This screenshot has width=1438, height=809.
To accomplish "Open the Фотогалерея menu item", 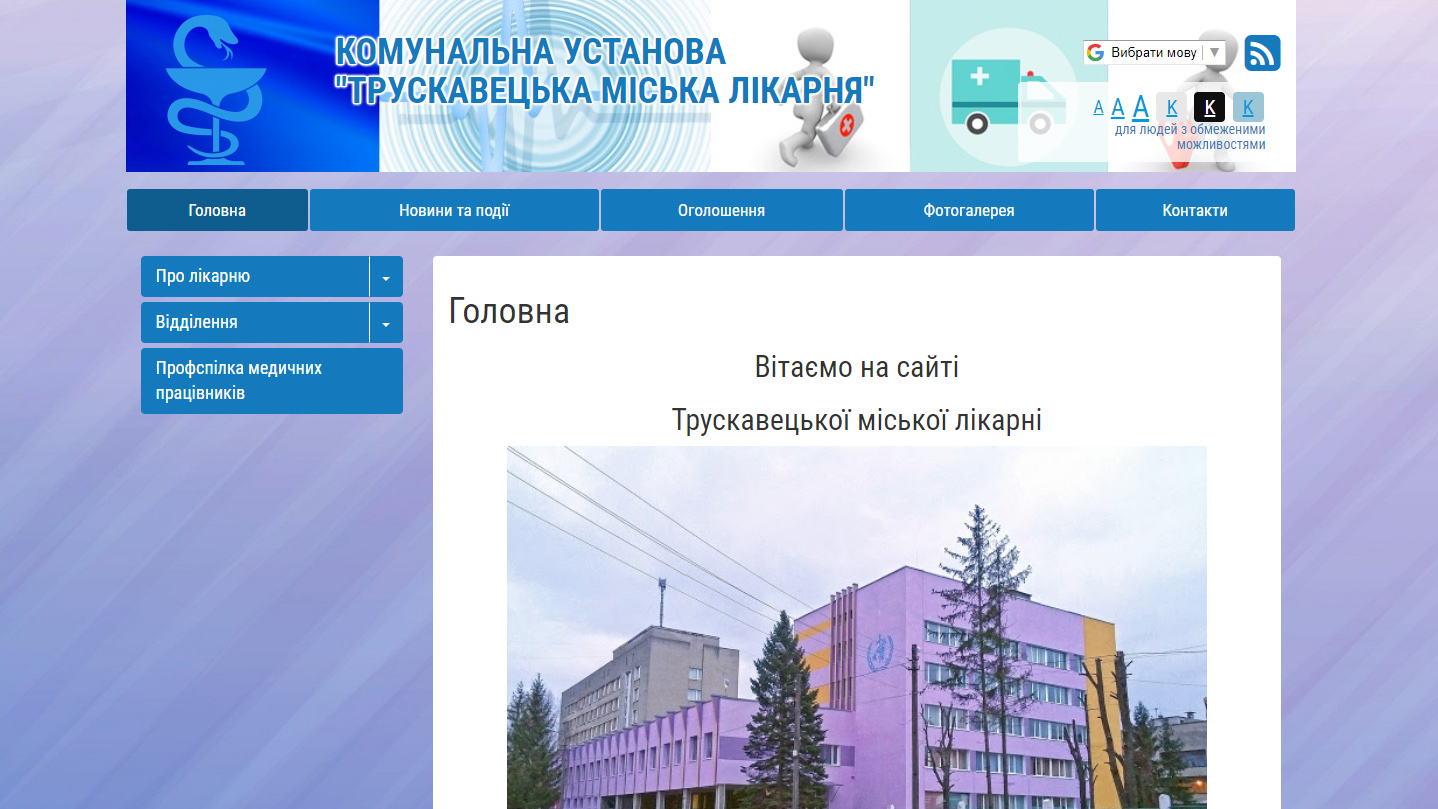I will click(x=969, y=210).
